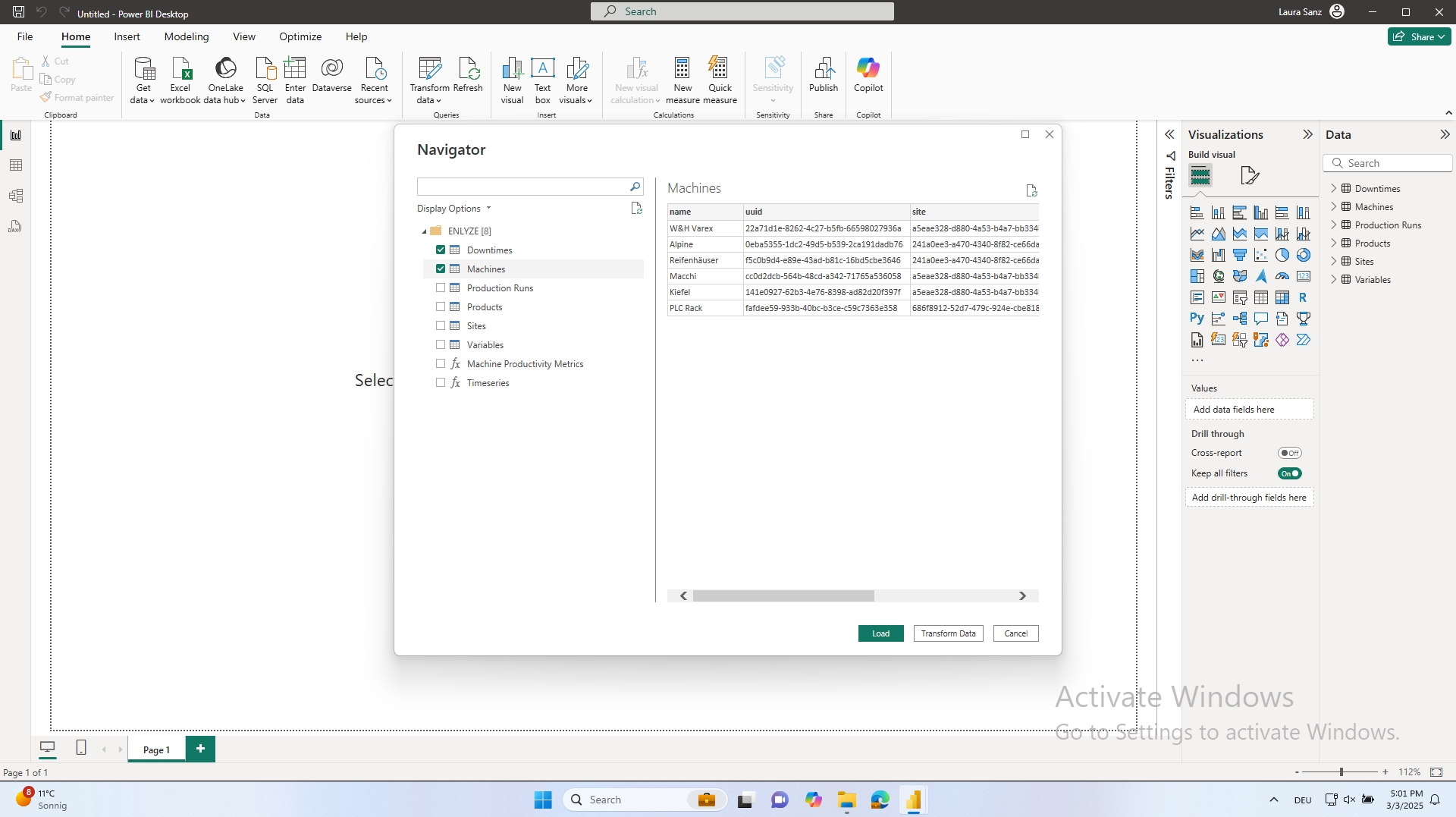Open the Recent sources dropdown
The width and height of the screenshot is (1456, 817).
pyautogui.click(x=374, y=80)
